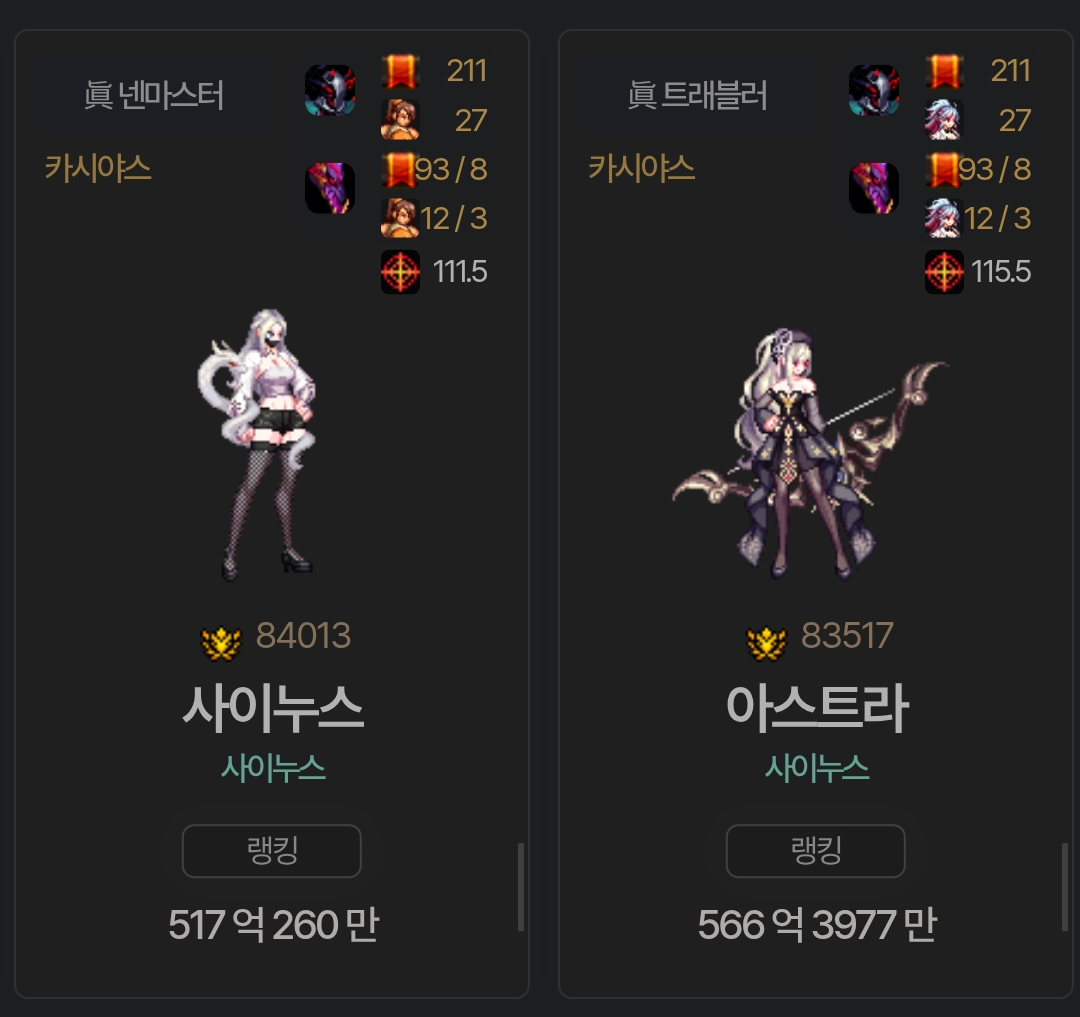Click the scrollbar on the right card

pyautogui.click(x=1065, y=887)
